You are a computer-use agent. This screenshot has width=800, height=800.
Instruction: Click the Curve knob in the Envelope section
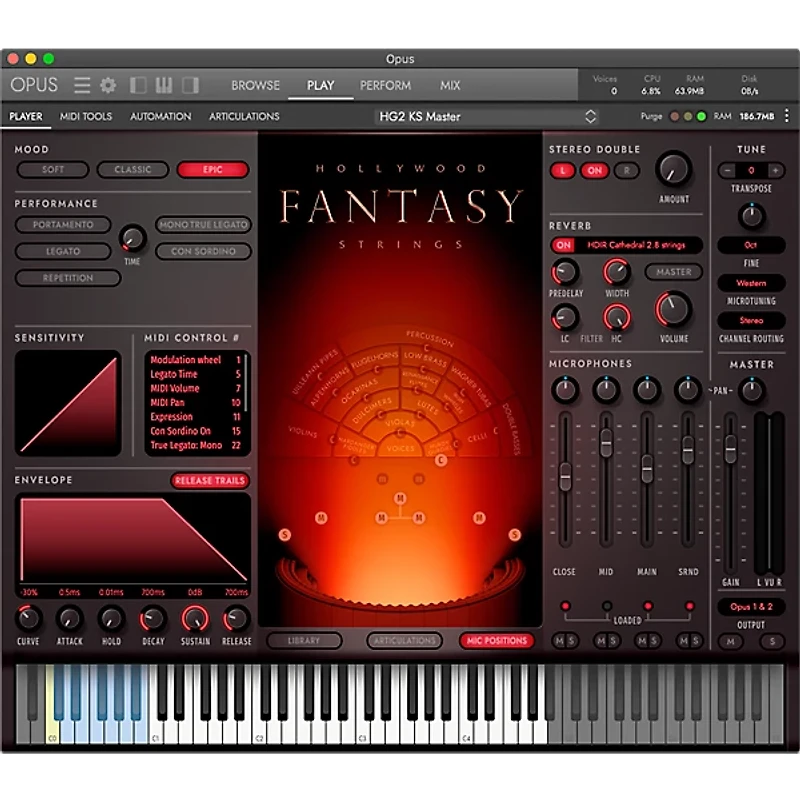pos(28,621)
